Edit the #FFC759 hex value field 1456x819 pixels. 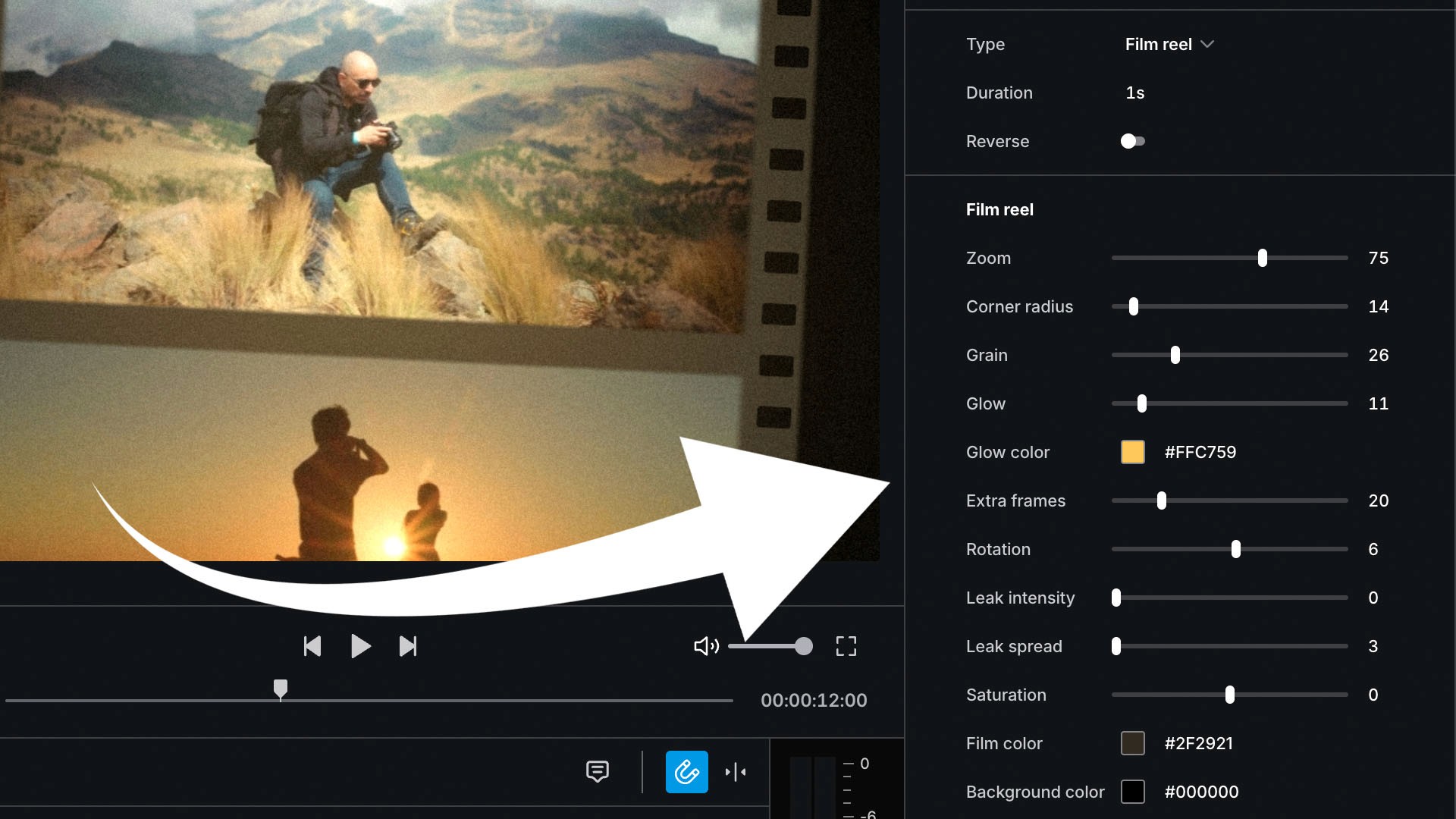point(1200,452)
